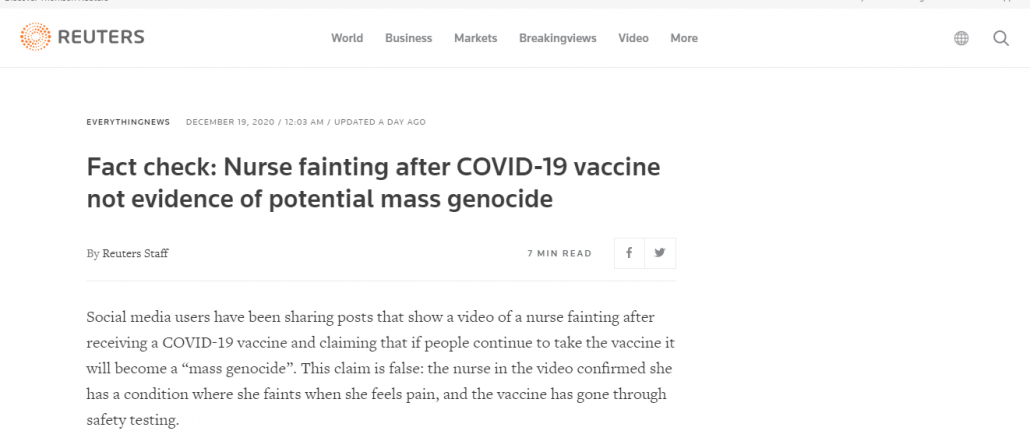Click the EVERYTHINGNEWS category link
The height and width of the screenshot is (438, 1030).
pyautogui.click(x=128, y=122)
